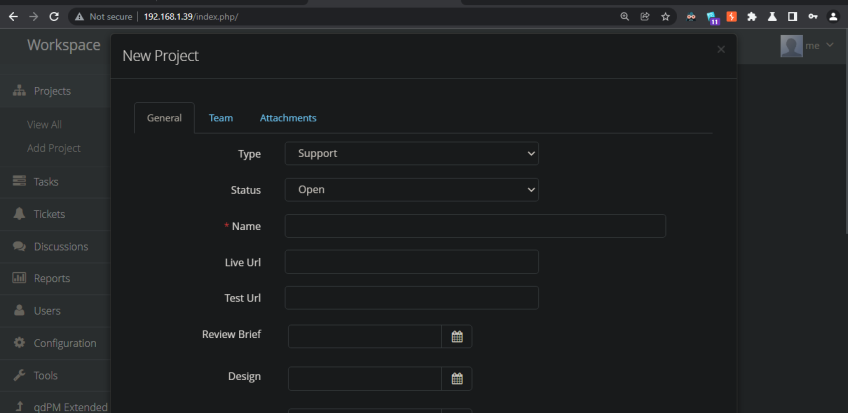Viewport: 848px width, 413px height.
Task: Click the Name input field
Action: (x=475, y=226)
